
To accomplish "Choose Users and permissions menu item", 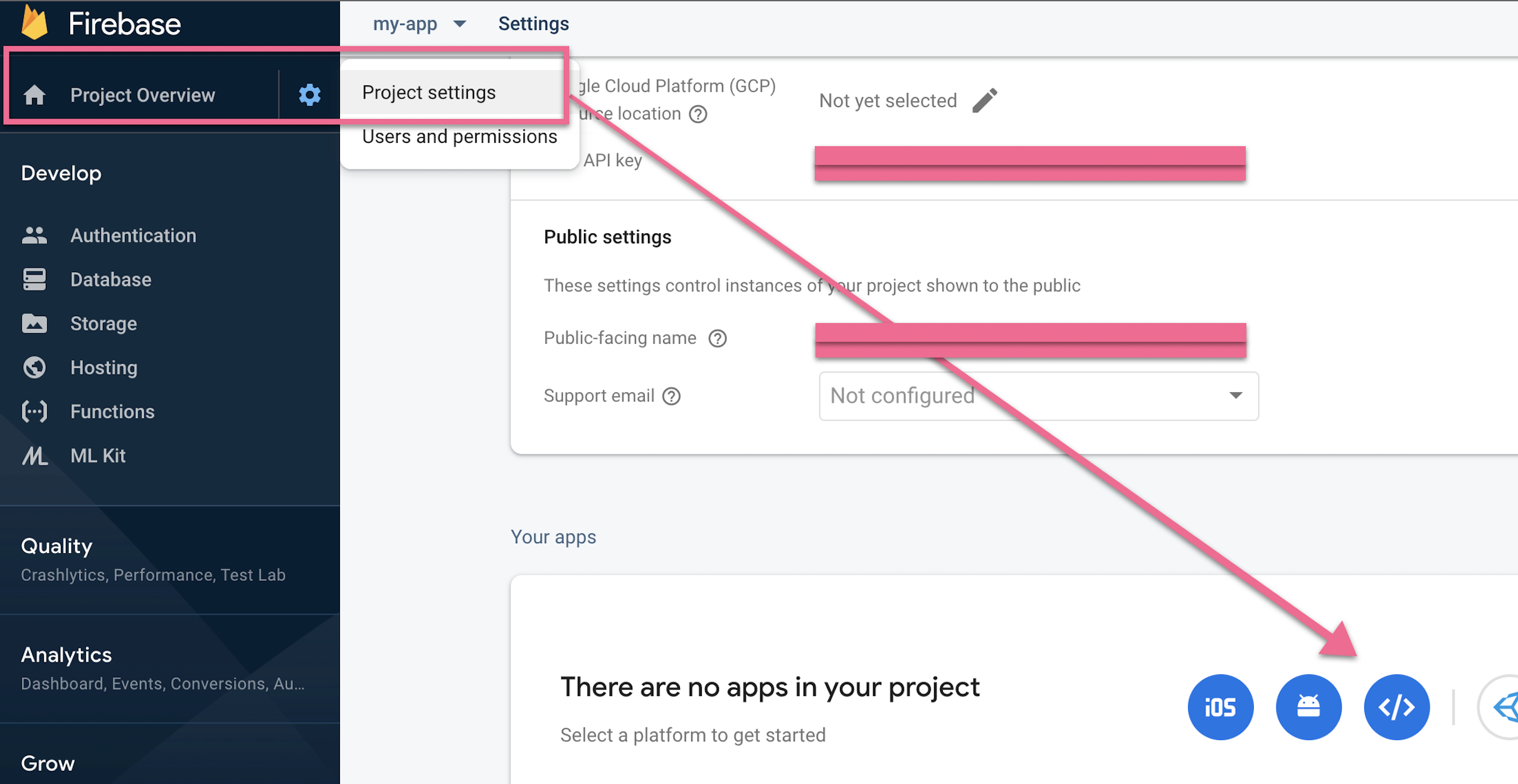I will coord(459,137).
